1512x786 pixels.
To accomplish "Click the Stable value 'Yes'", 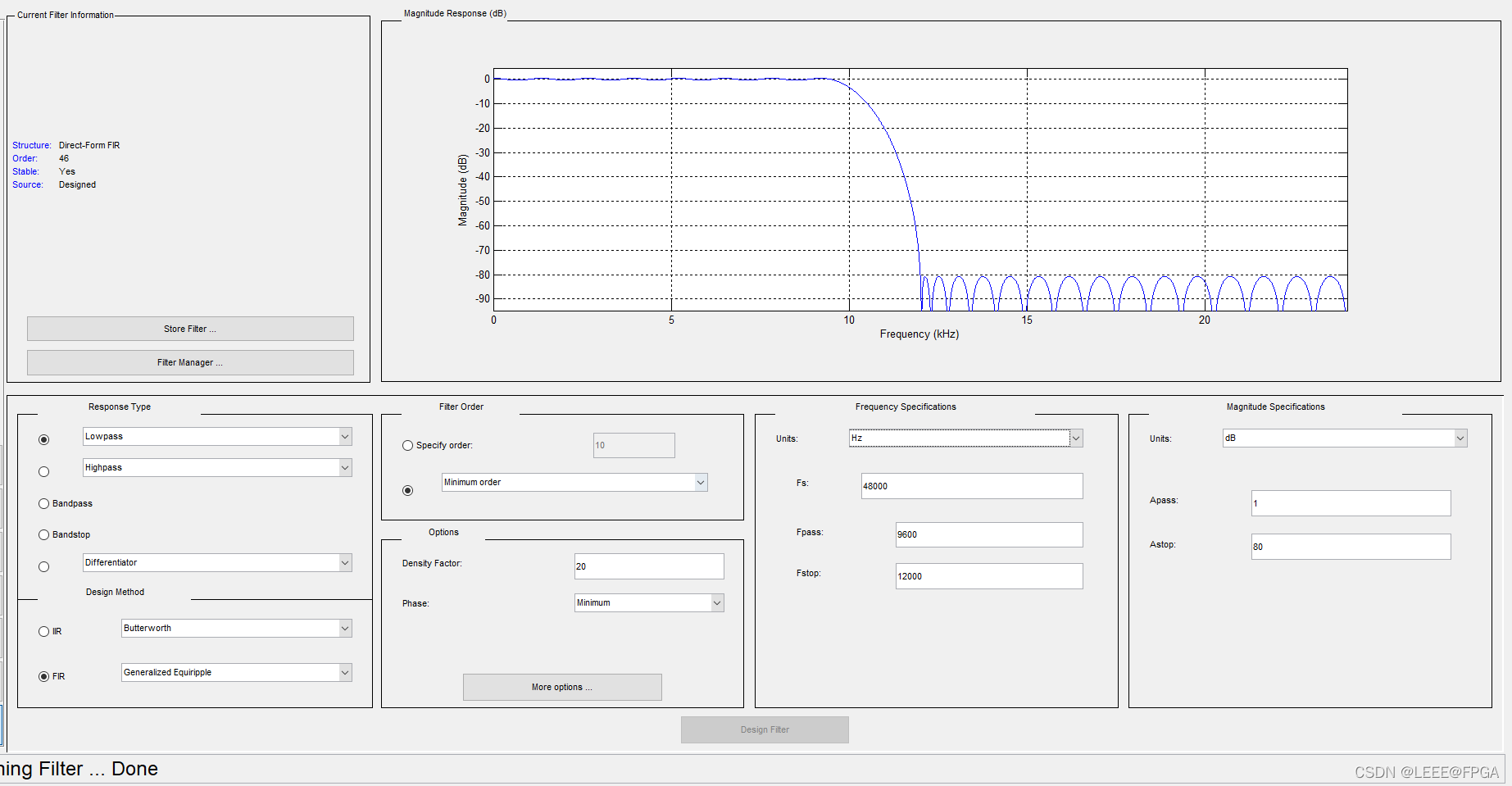I will pos(67,171).
